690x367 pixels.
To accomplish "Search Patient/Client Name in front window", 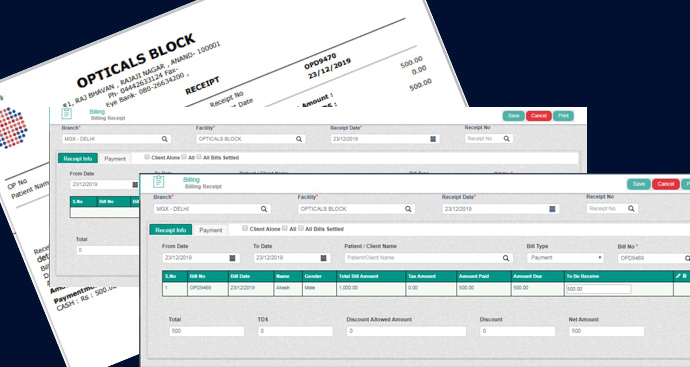I will (506, 258).
